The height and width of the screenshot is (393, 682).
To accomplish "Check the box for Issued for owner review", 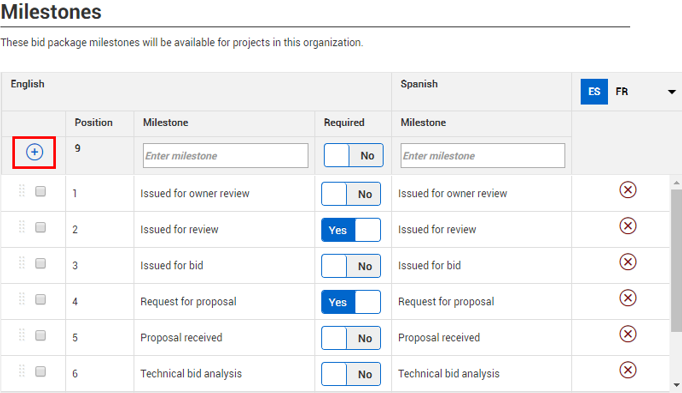I will [x=40, y=191].
